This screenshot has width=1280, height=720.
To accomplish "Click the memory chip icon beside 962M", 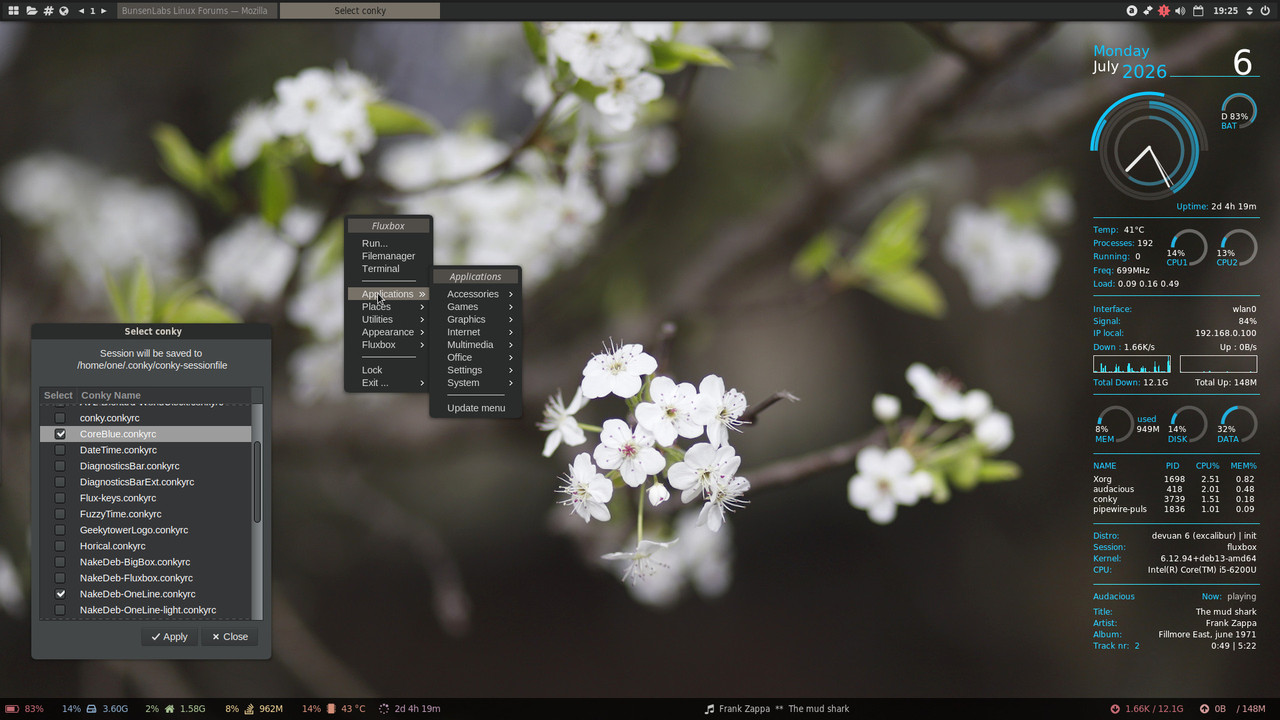I will 249,709.
